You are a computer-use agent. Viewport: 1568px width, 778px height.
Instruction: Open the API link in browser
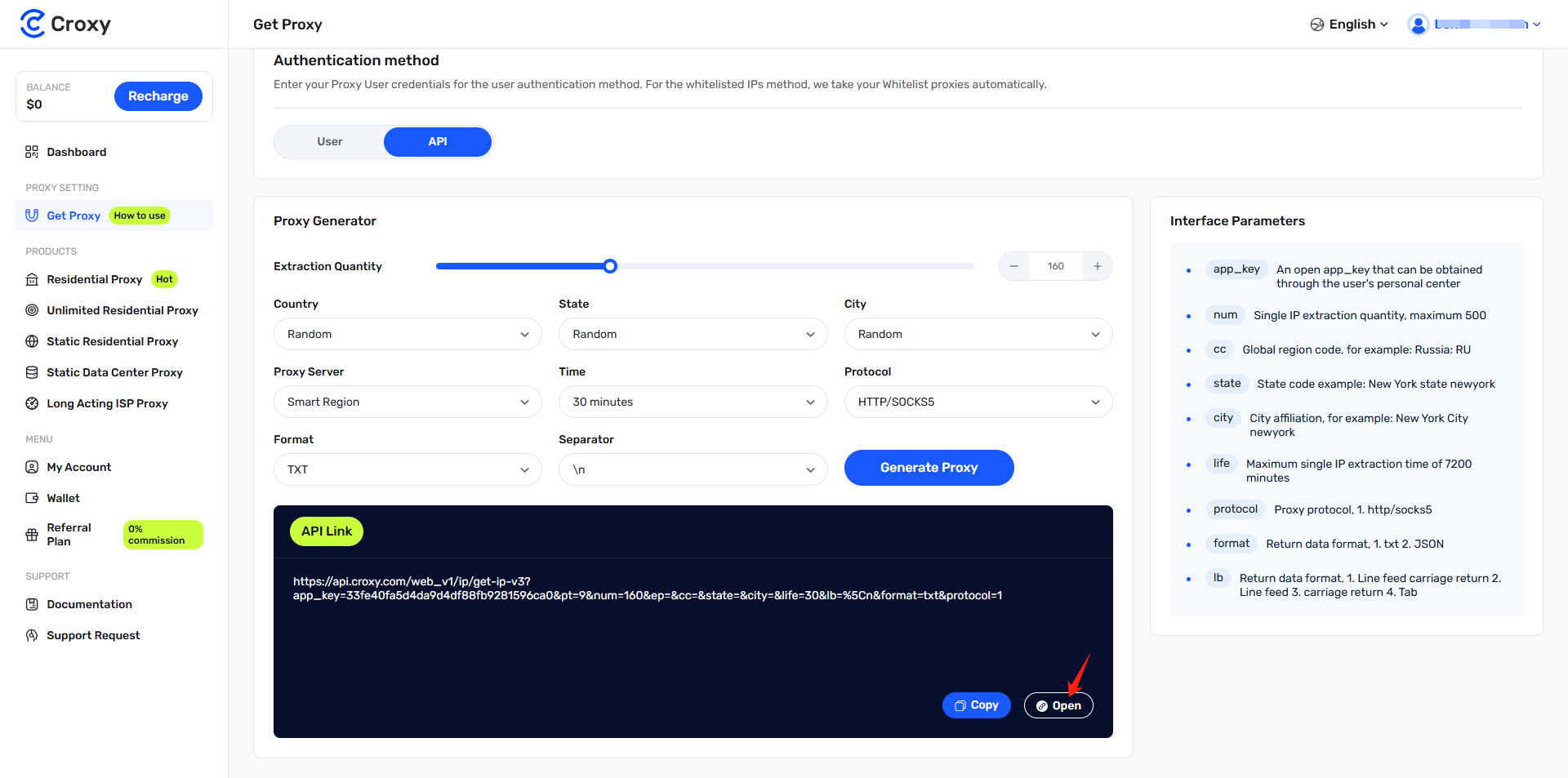pos(1058,705)
